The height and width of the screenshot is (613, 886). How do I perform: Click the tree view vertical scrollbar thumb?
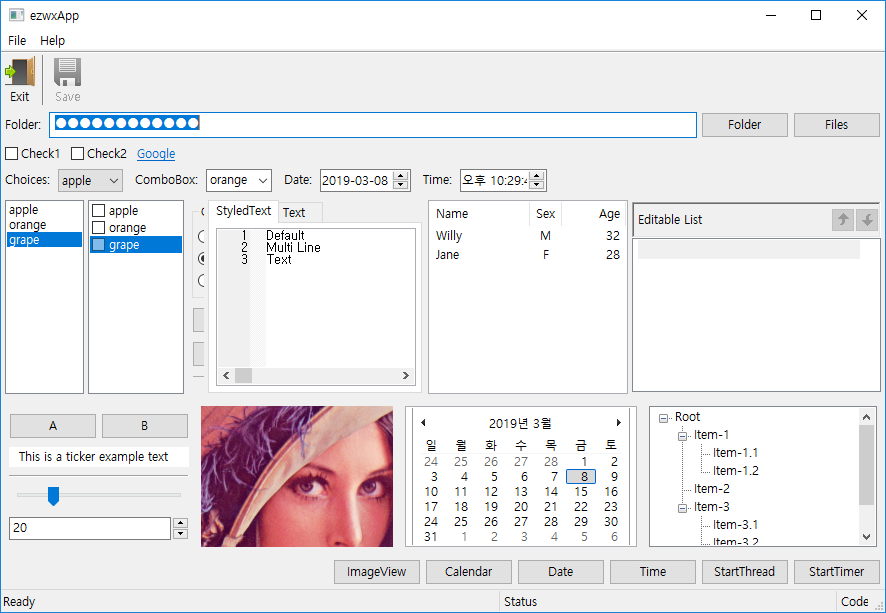point(866,465)
